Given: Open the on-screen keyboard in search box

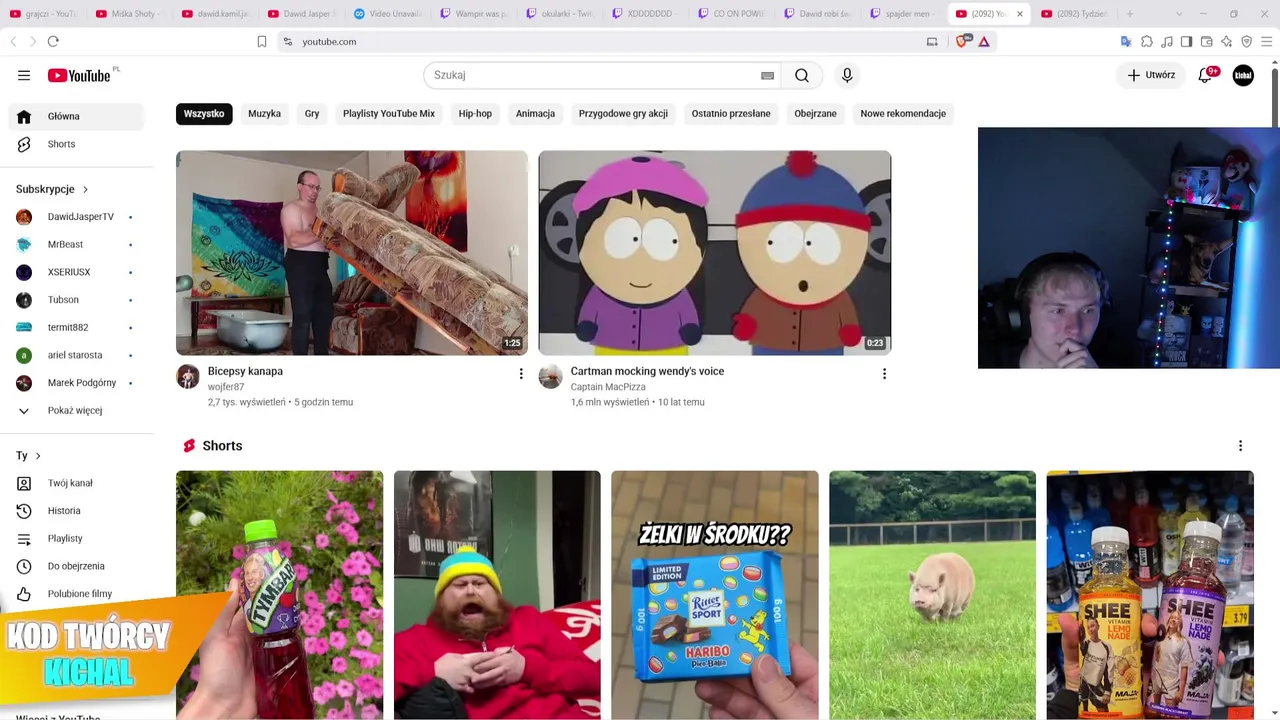Looking at the screenshot, I should coord(767,76).
